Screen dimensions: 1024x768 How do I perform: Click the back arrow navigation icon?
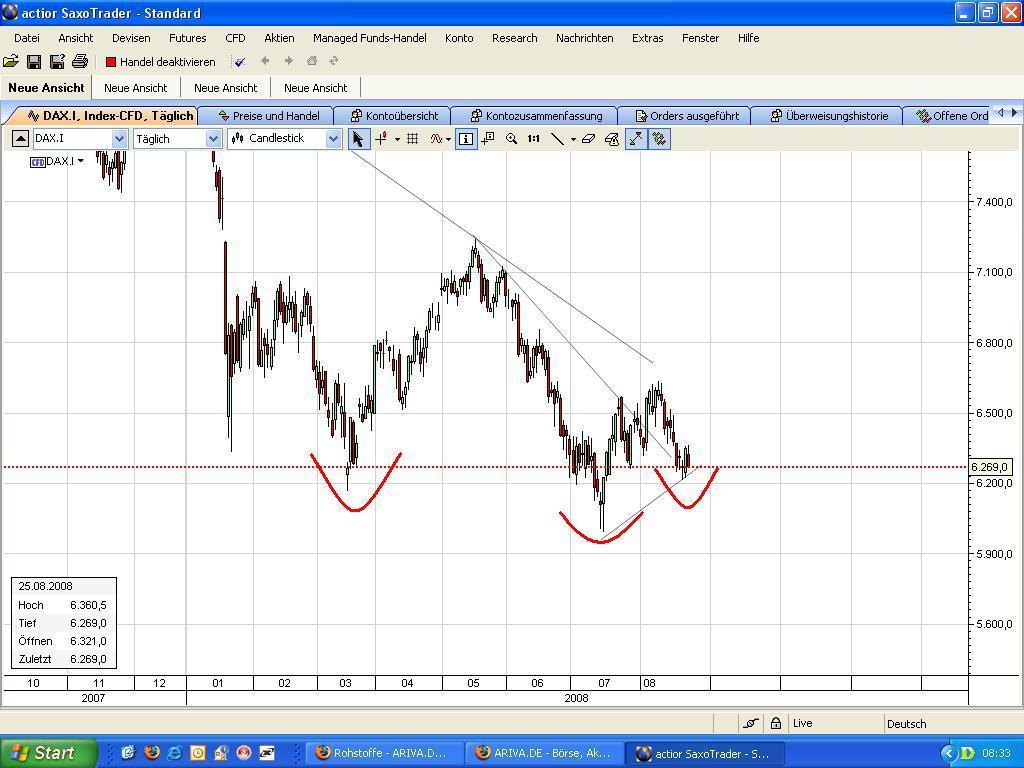(264, 61)
